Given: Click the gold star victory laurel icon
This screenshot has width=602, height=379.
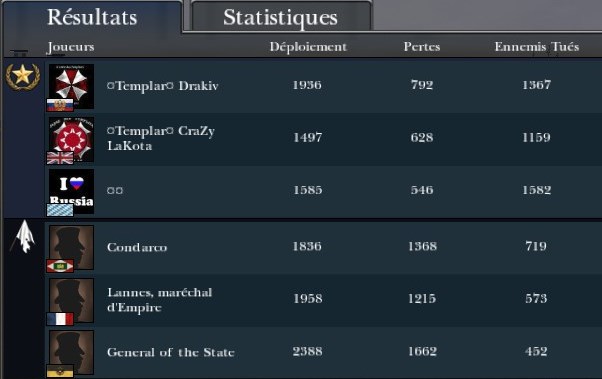Looking at the screenshot, I should (x=23, y=76).
